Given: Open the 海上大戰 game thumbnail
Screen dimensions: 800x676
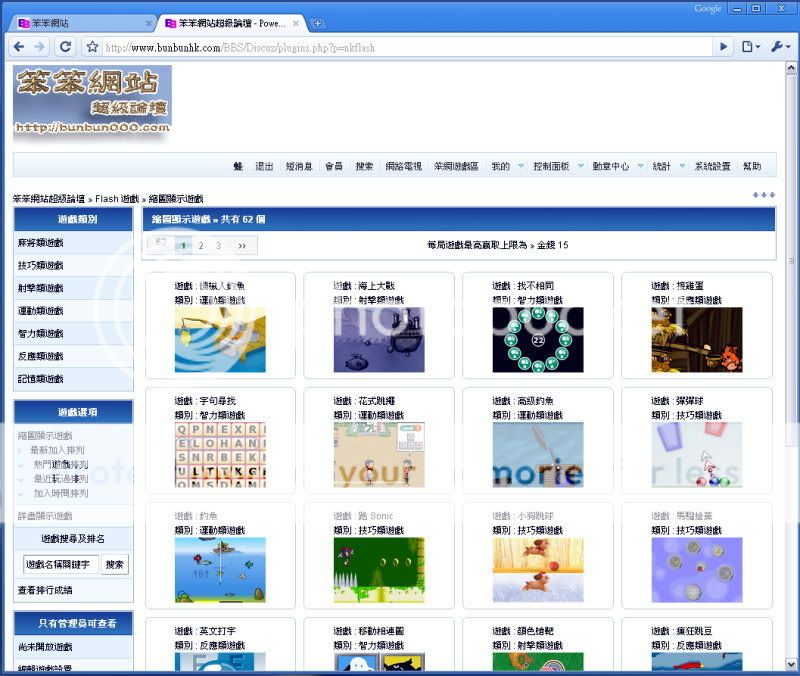Looking at the screenshot, I should coord(379,340).
